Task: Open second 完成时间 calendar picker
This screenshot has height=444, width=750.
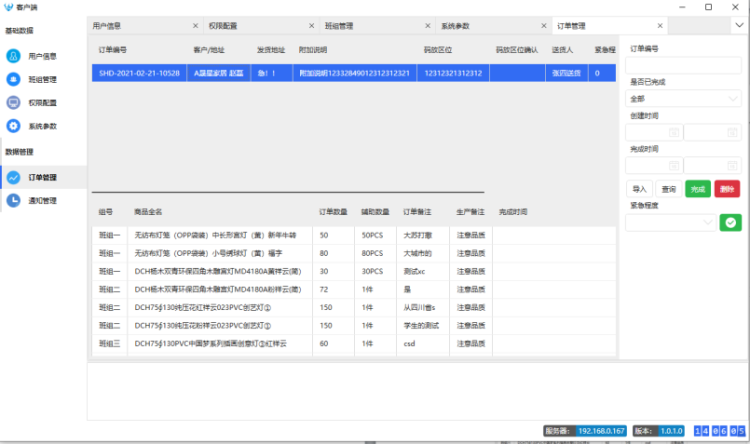Action: point(732,165)
